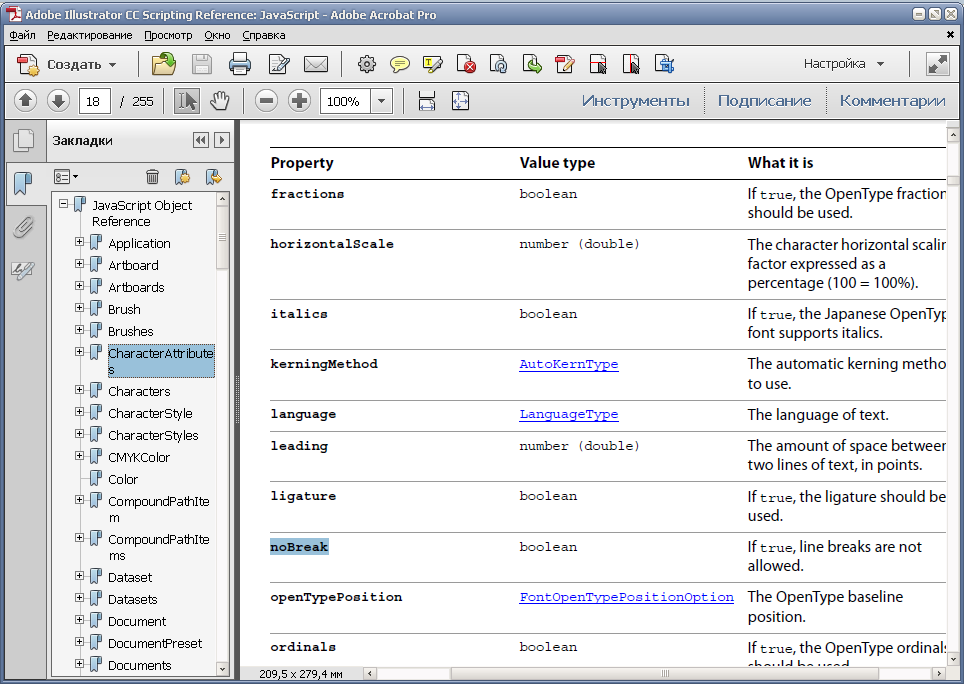Click the zoom in plus button
The height and width of the screenshot is (684, 964).
tap(299, 101)
